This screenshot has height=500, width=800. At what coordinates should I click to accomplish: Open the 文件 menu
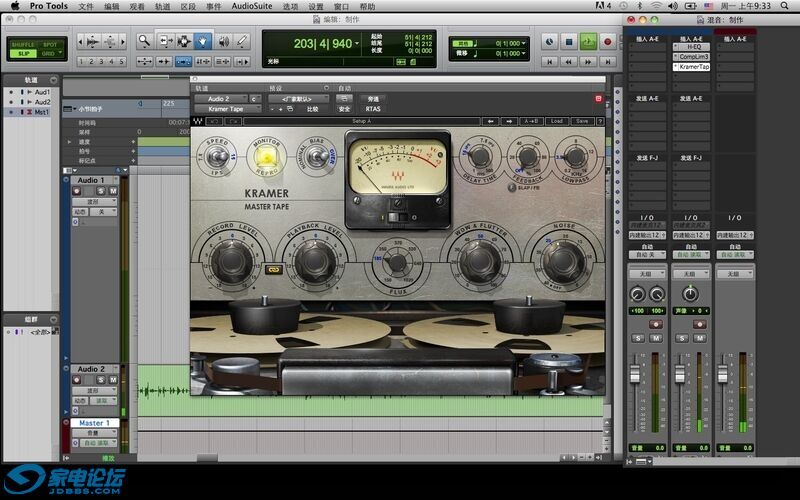[86, 6]
